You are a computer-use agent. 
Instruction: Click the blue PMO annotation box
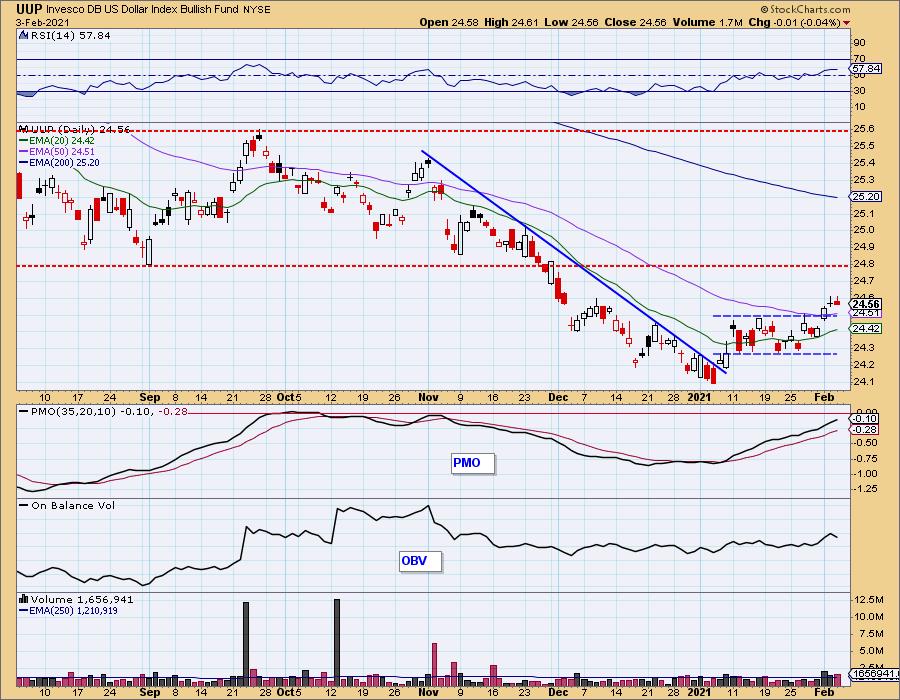tap(472, 463)
